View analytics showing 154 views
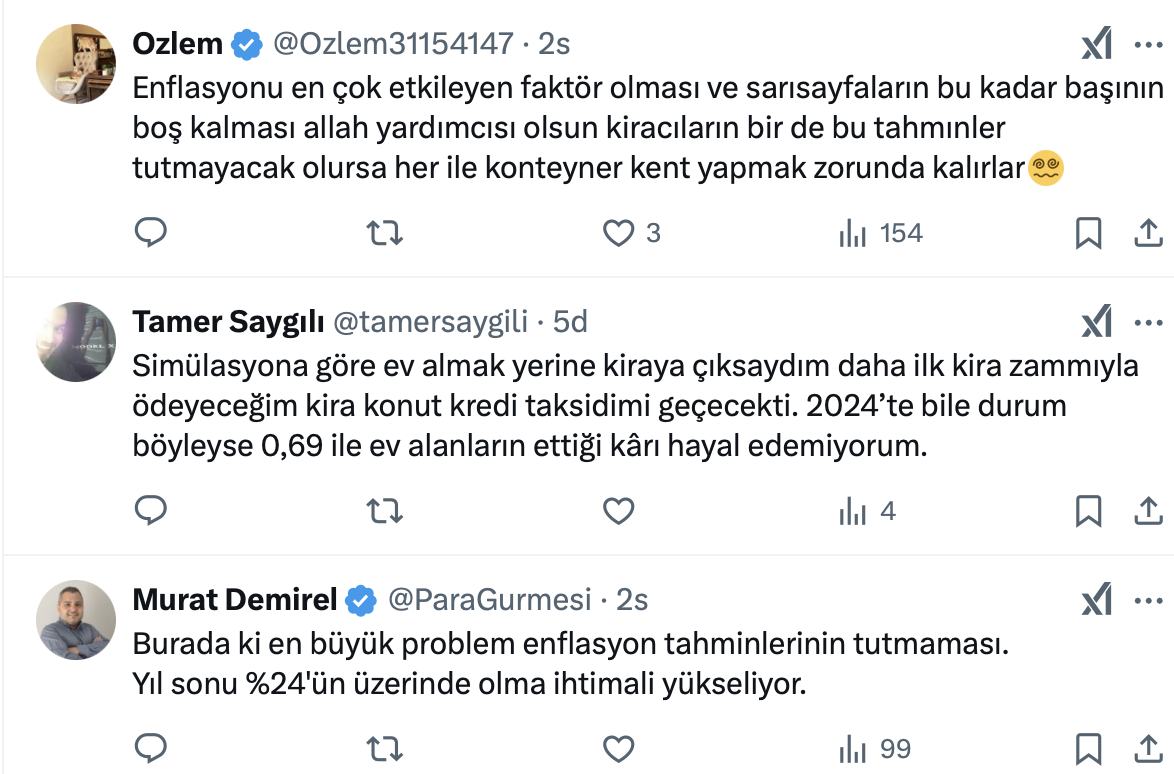Viewport: 1174px width, 774px height. pyautogui.click(x=880, y=233)
